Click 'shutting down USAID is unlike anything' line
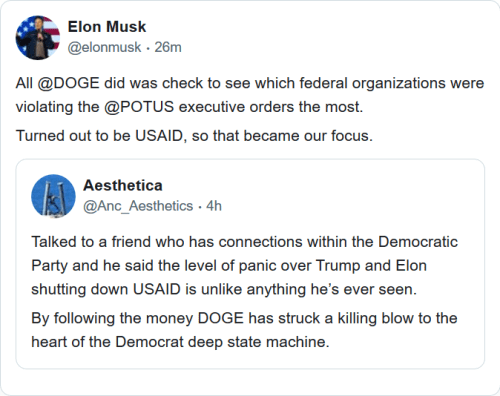Screen dimensions: 500x396 (x=224, y=289)
